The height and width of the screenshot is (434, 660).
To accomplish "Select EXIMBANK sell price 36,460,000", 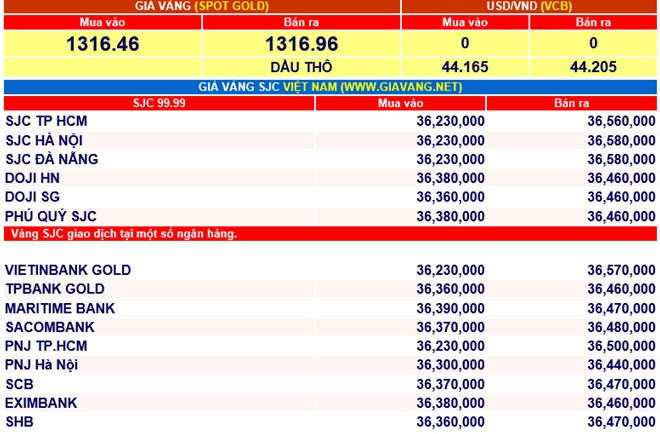I will [x=621, y=403].
